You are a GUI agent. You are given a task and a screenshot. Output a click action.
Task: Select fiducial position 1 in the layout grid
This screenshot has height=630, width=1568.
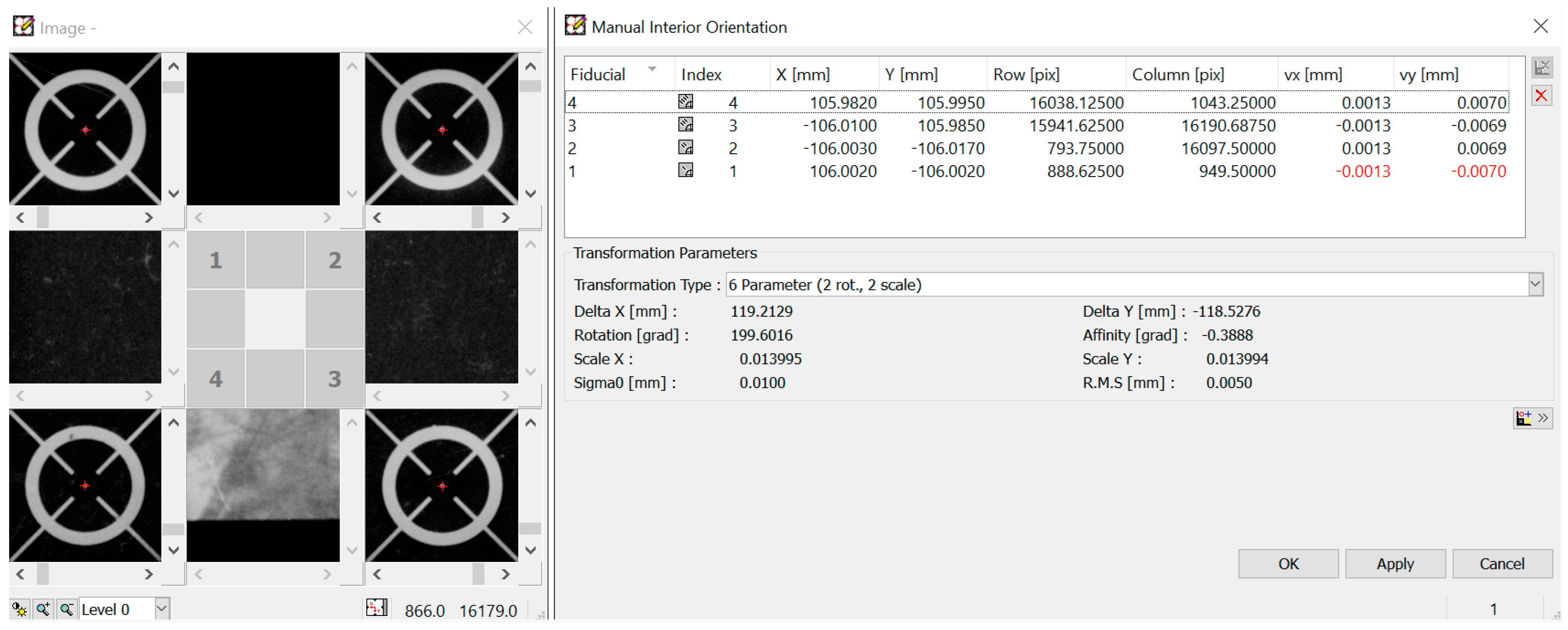coord(216,260)
